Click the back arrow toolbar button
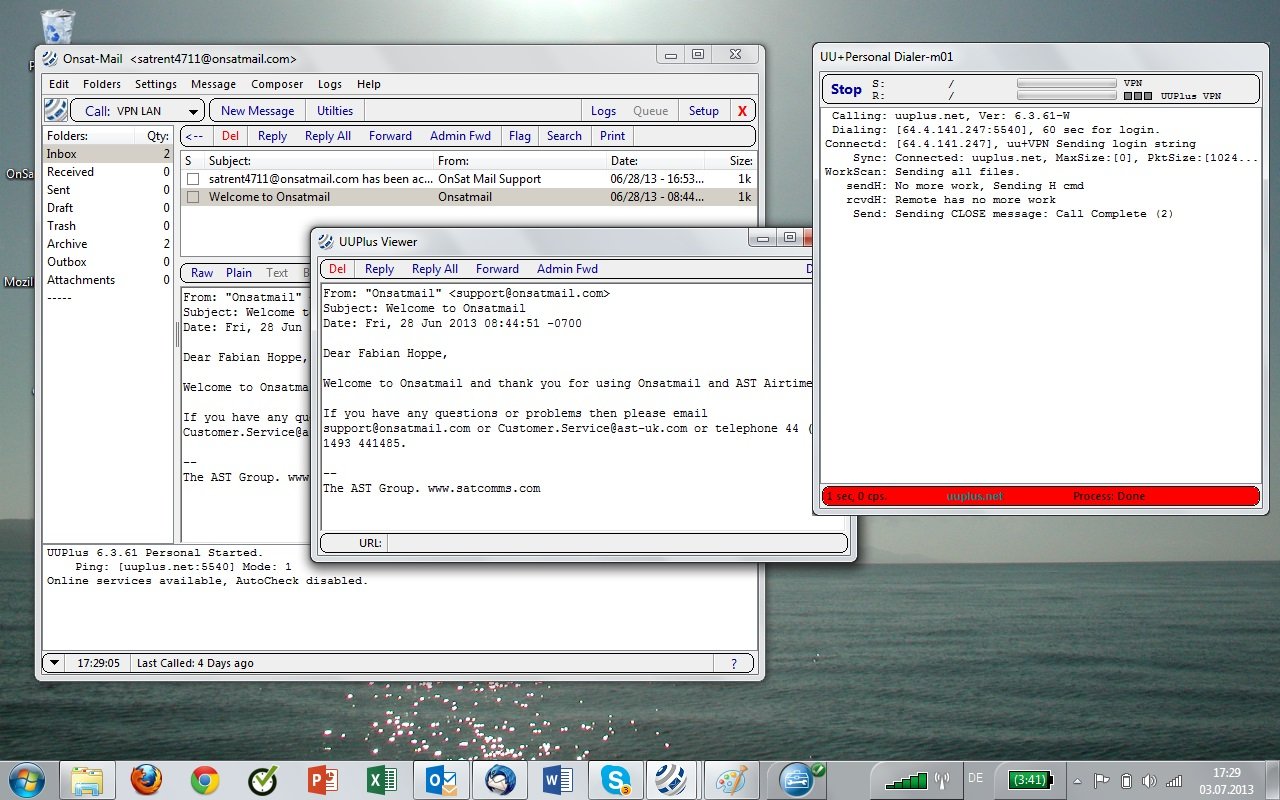The width and height of the screenshot is (1280, 800). pos(194,136)
